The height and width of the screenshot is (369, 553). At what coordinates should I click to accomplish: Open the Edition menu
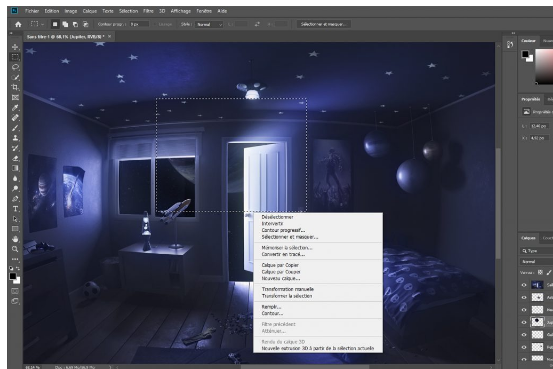[x=52, y=11]
